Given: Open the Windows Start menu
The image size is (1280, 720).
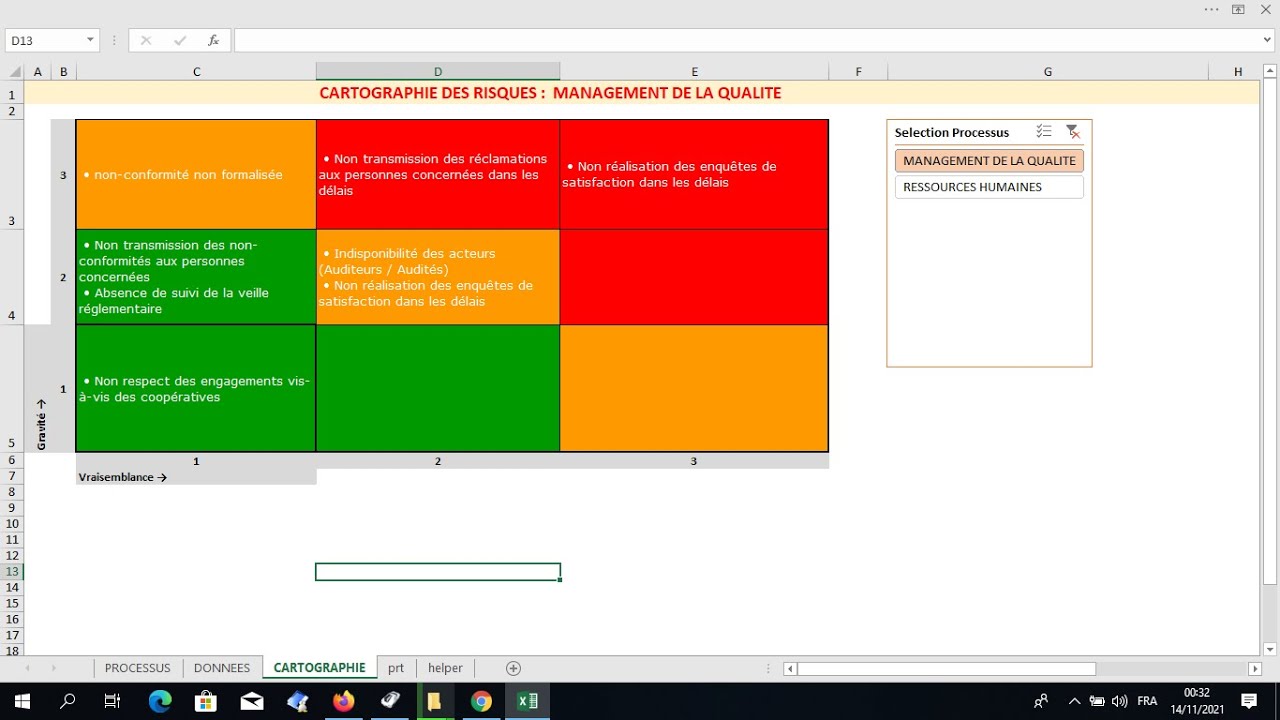Looking at the screenshot, I should 21,701.
